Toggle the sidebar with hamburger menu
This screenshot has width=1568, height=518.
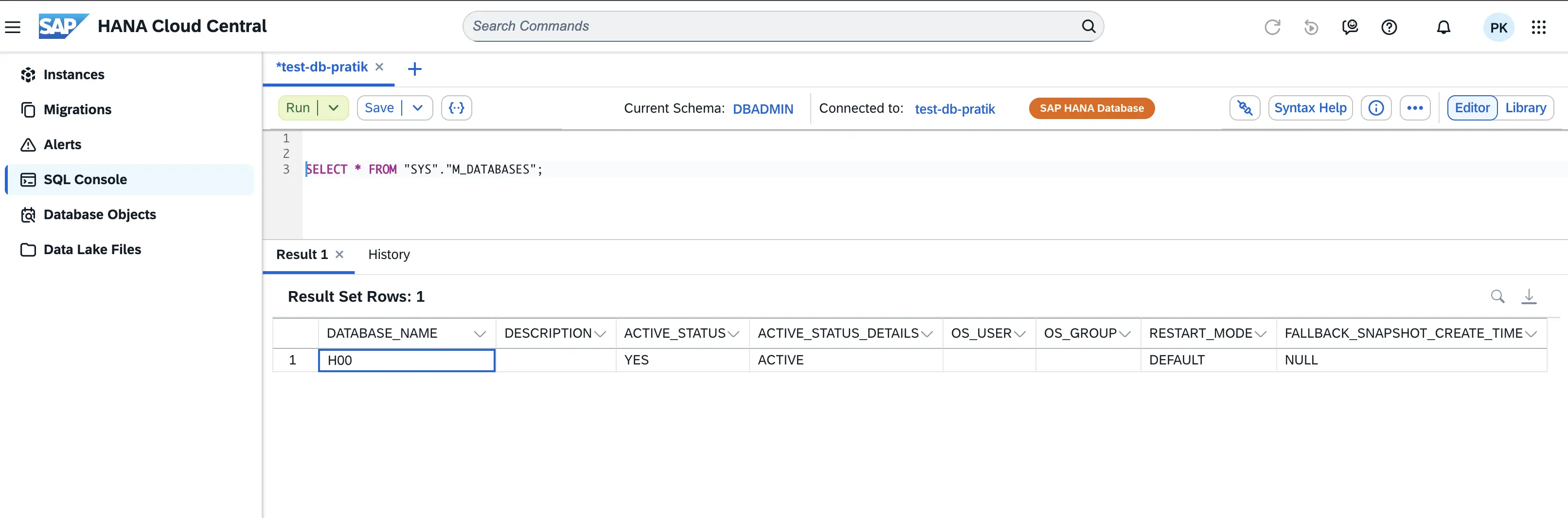13,26
